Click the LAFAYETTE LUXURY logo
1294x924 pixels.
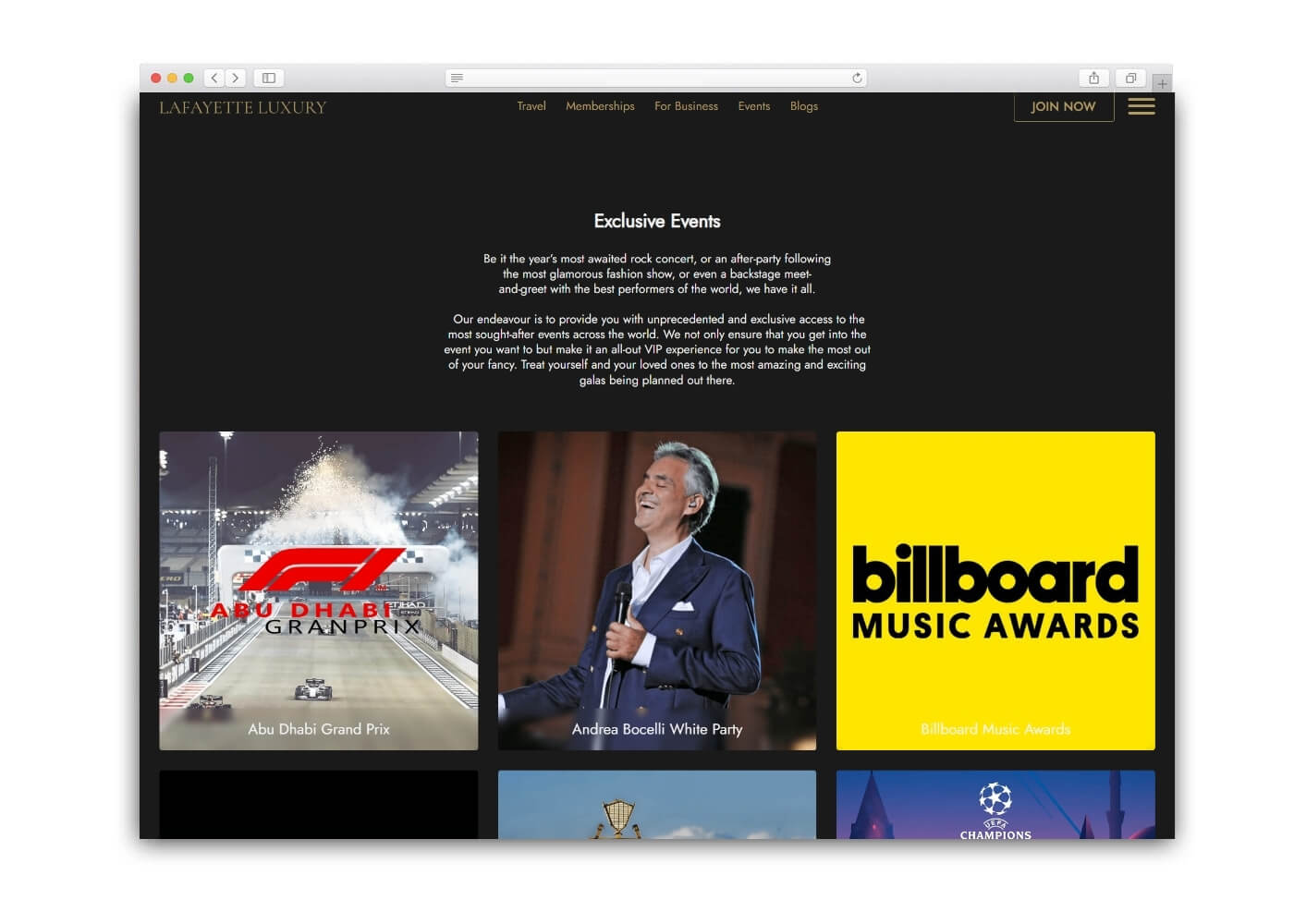click(x=243, y=107)
